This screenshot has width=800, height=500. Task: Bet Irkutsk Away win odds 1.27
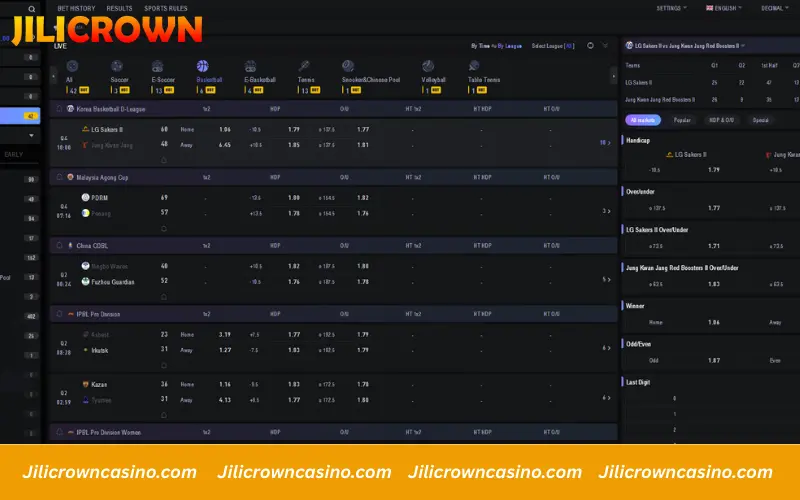click(x=224, y=350)
